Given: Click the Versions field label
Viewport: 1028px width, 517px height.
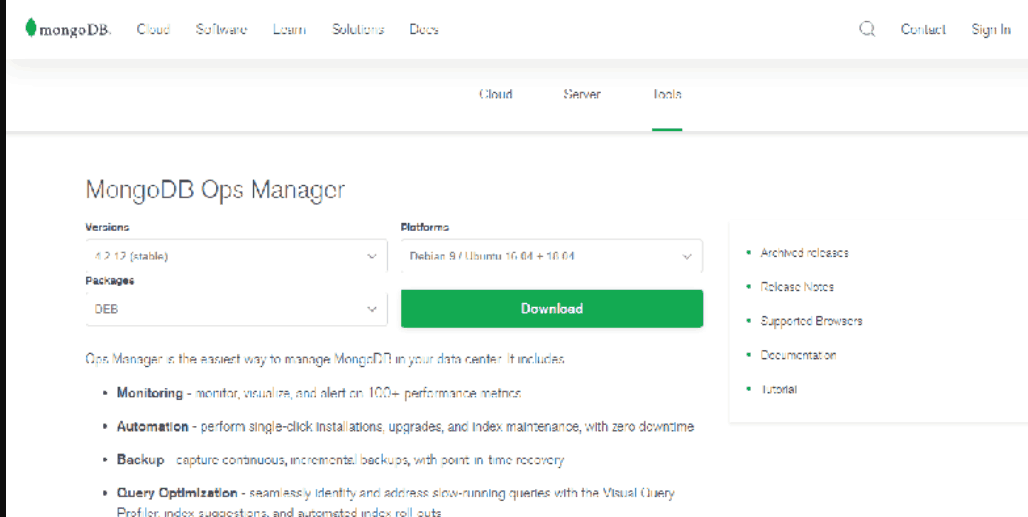Looking at the screenshot, I should (107, 227).
